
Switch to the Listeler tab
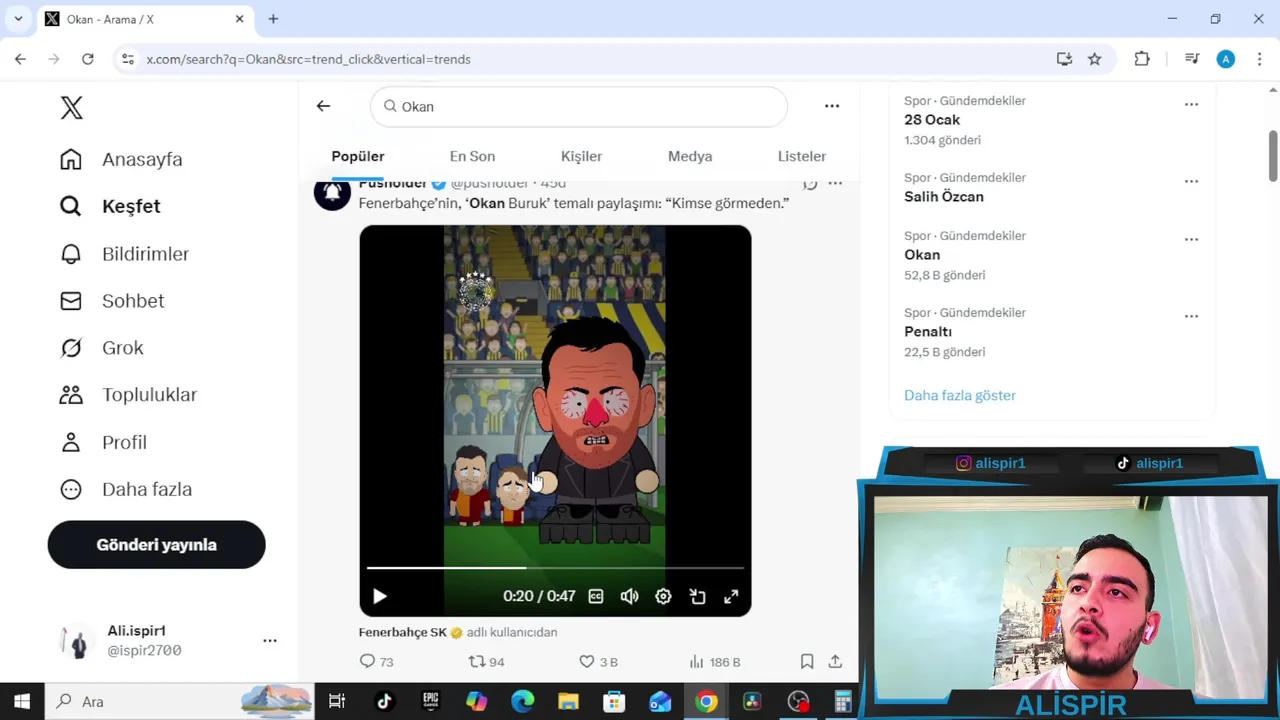[x=802, y=156]
